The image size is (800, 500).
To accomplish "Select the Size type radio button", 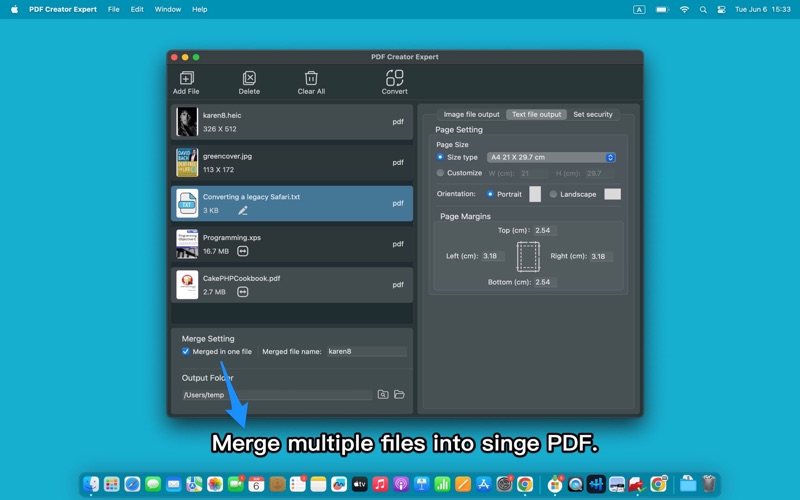I will pos(440,157).
